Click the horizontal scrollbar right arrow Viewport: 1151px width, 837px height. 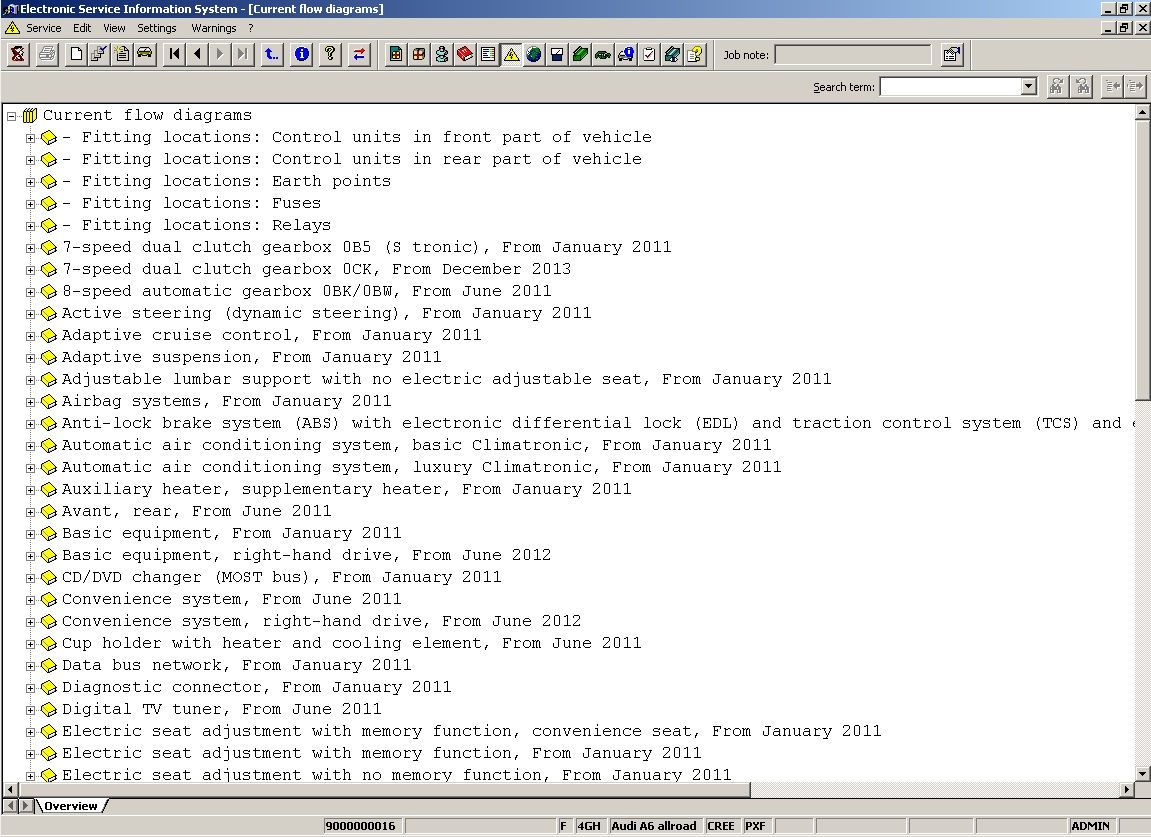1127,789
